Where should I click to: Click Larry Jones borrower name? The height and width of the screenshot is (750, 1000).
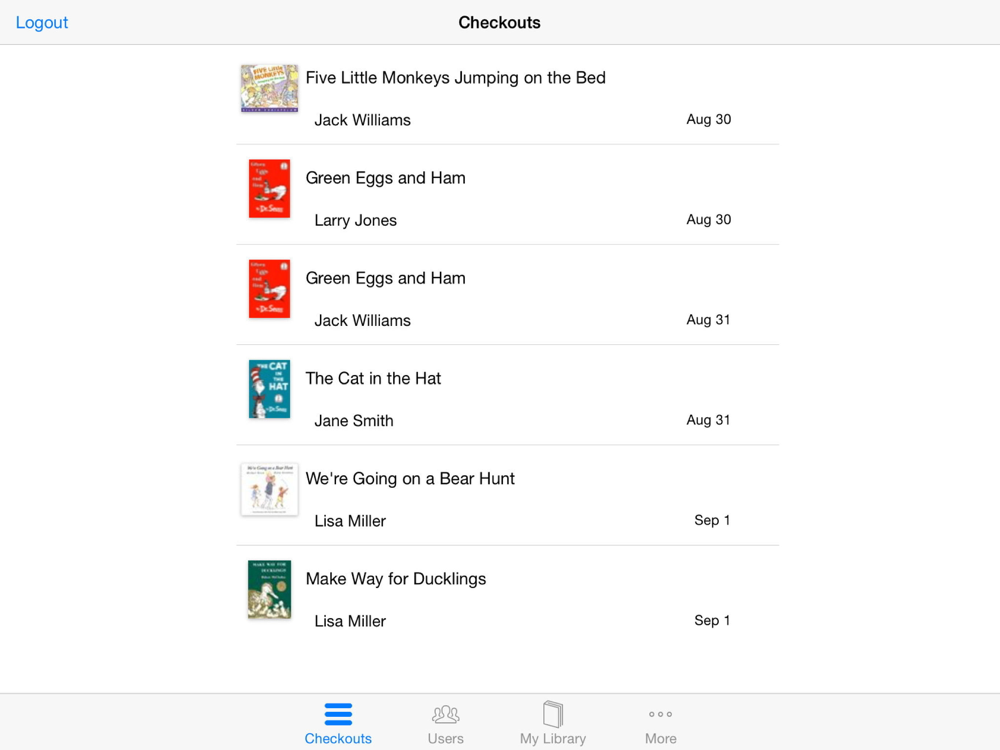click(355, 221)
